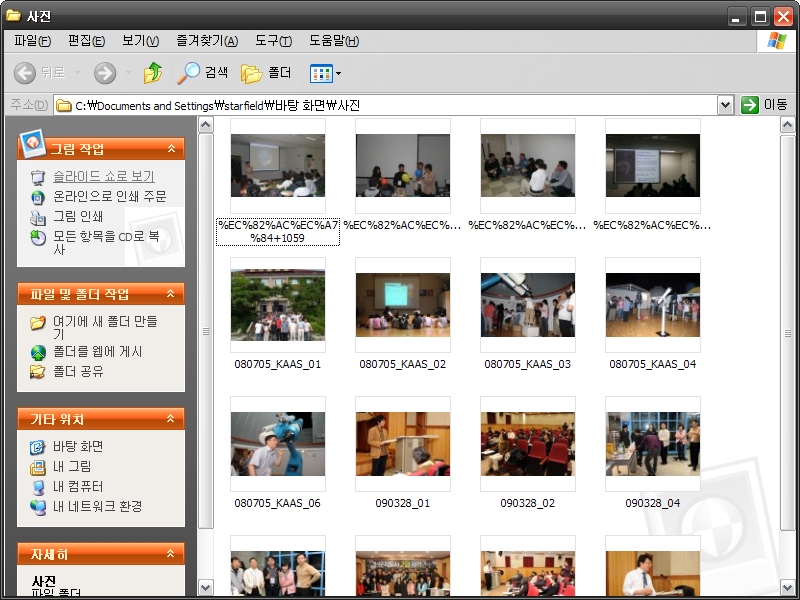Image resolution: width=800 pixels, height=600 pixels.
Task: Open the 즐겨찾기(A) menu
Action: point(207,41)
